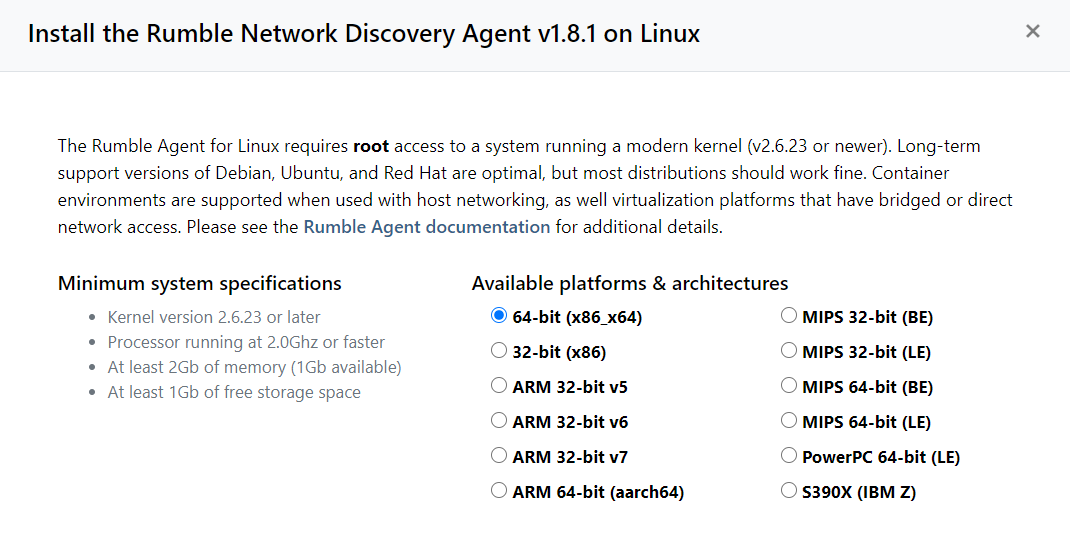1070x533 pixels.
Task: Choose ARM 64-bit (aarch64) platform
Action: pos(499,490)
